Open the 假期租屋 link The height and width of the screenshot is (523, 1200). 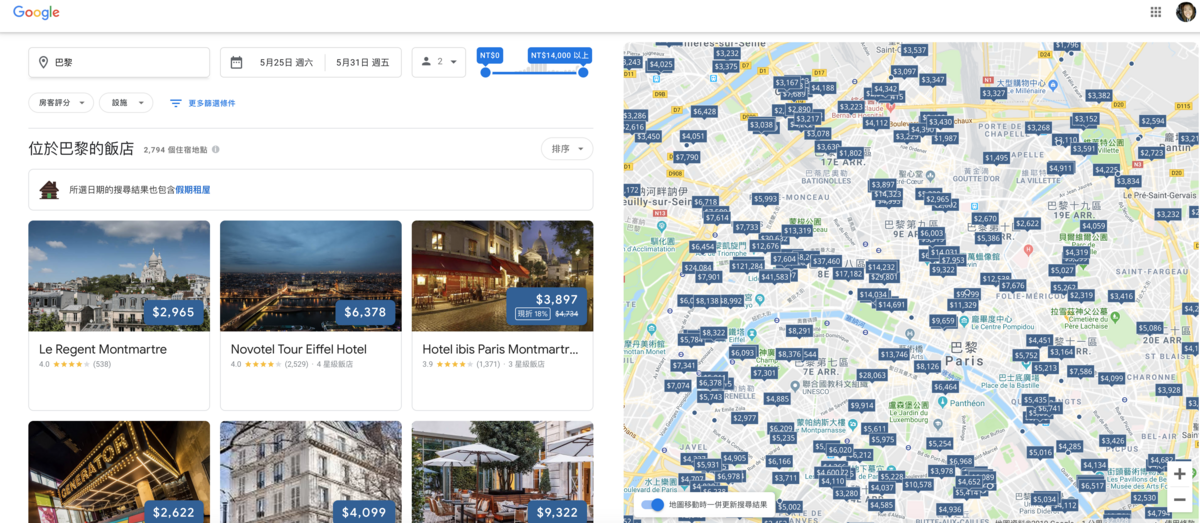coord(193,189)
